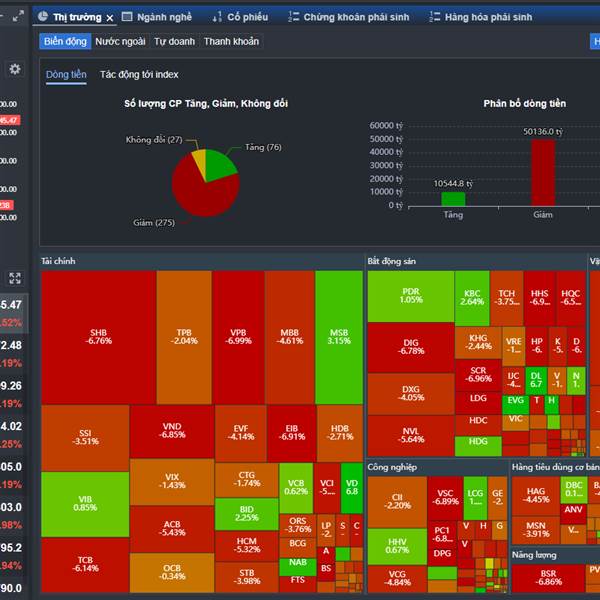Click the Năng lượng sector header
600x600 pixels.
(x=534, y=555)
